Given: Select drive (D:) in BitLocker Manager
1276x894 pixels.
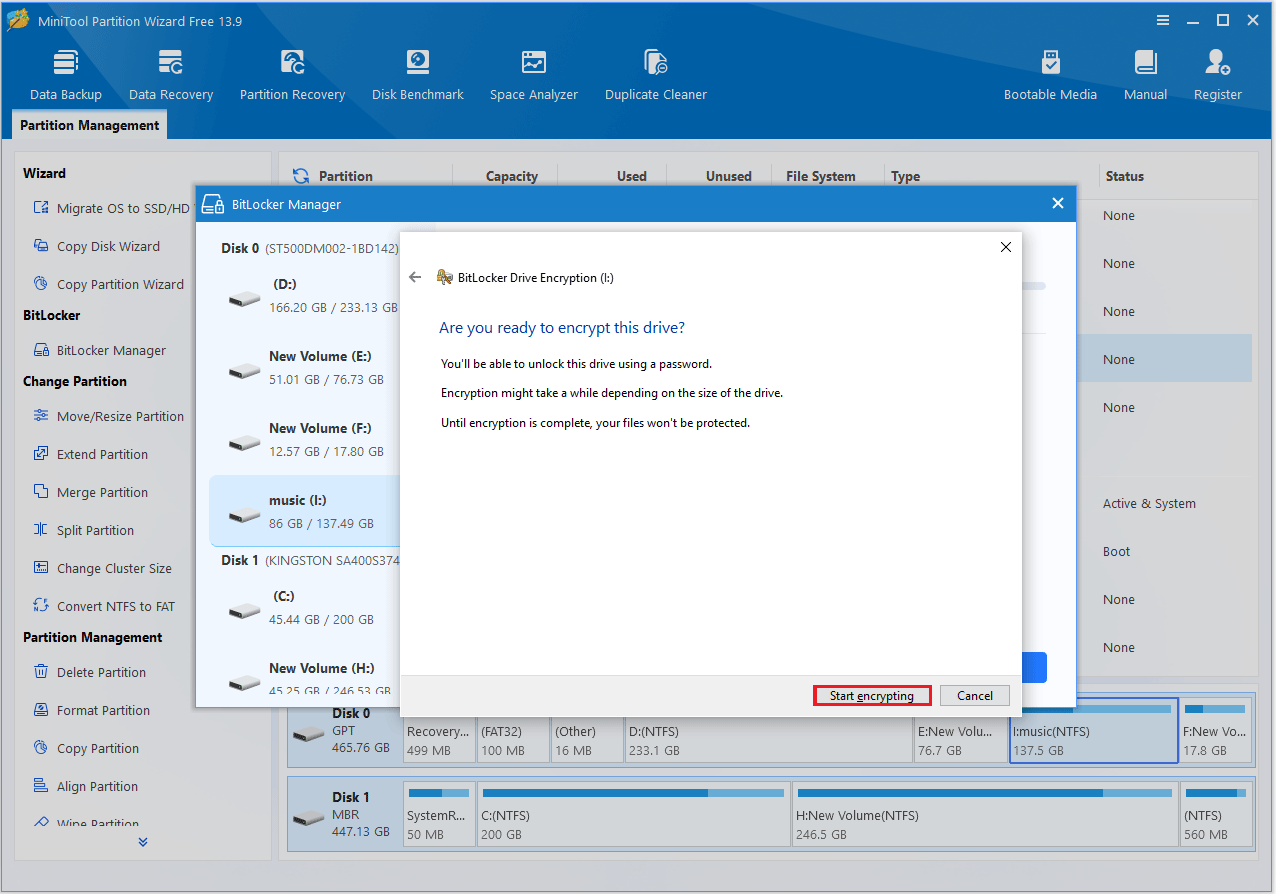Looking at the screenshot, I should [x=305, y=296].
